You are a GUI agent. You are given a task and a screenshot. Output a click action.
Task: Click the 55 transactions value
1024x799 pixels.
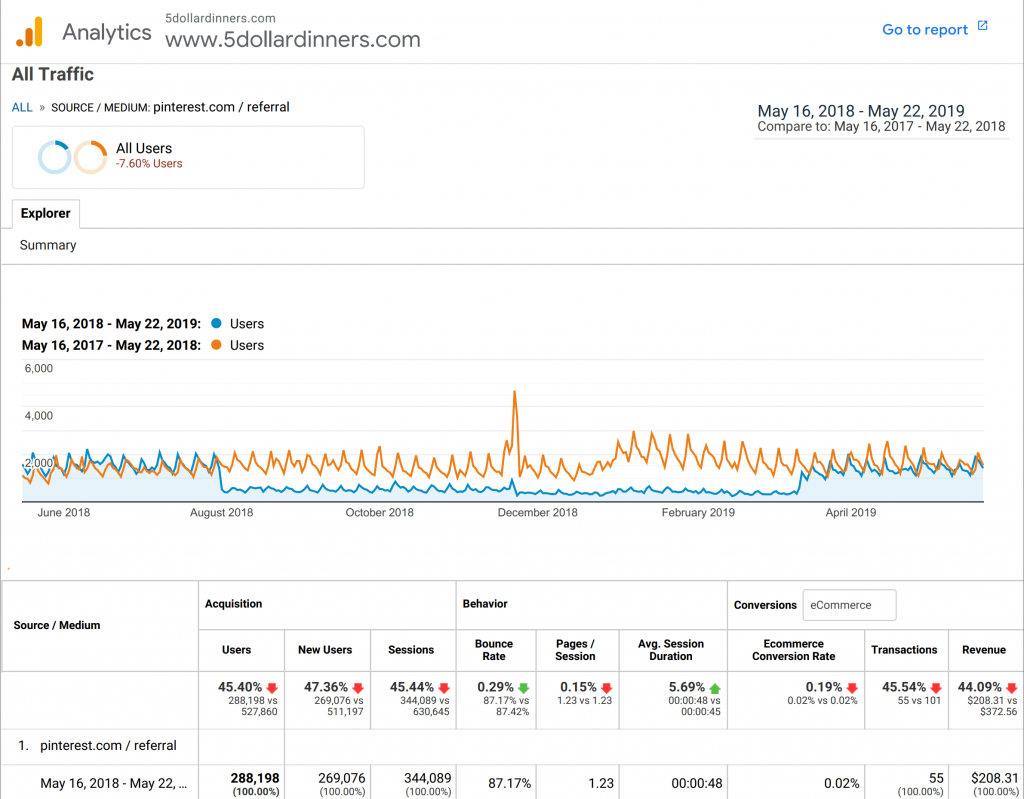tap(936, 779)
